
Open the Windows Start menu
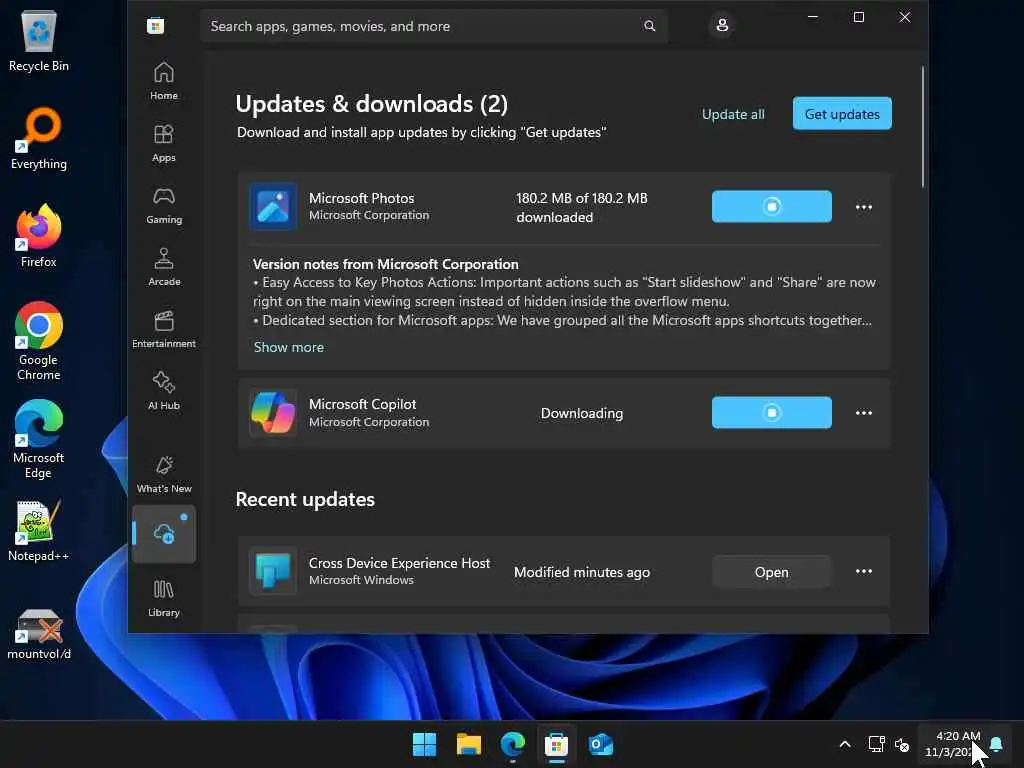[x=424, y=744]
